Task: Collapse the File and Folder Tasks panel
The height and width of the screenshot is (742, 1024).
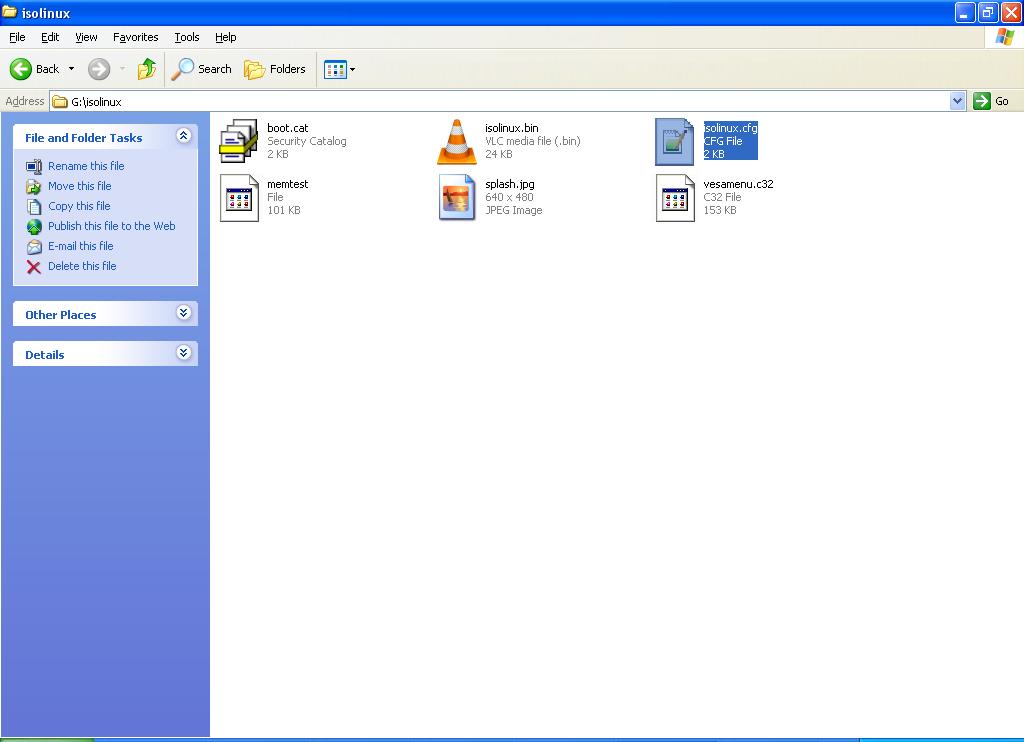Action: pyautogui.click(x=183, y=136)
